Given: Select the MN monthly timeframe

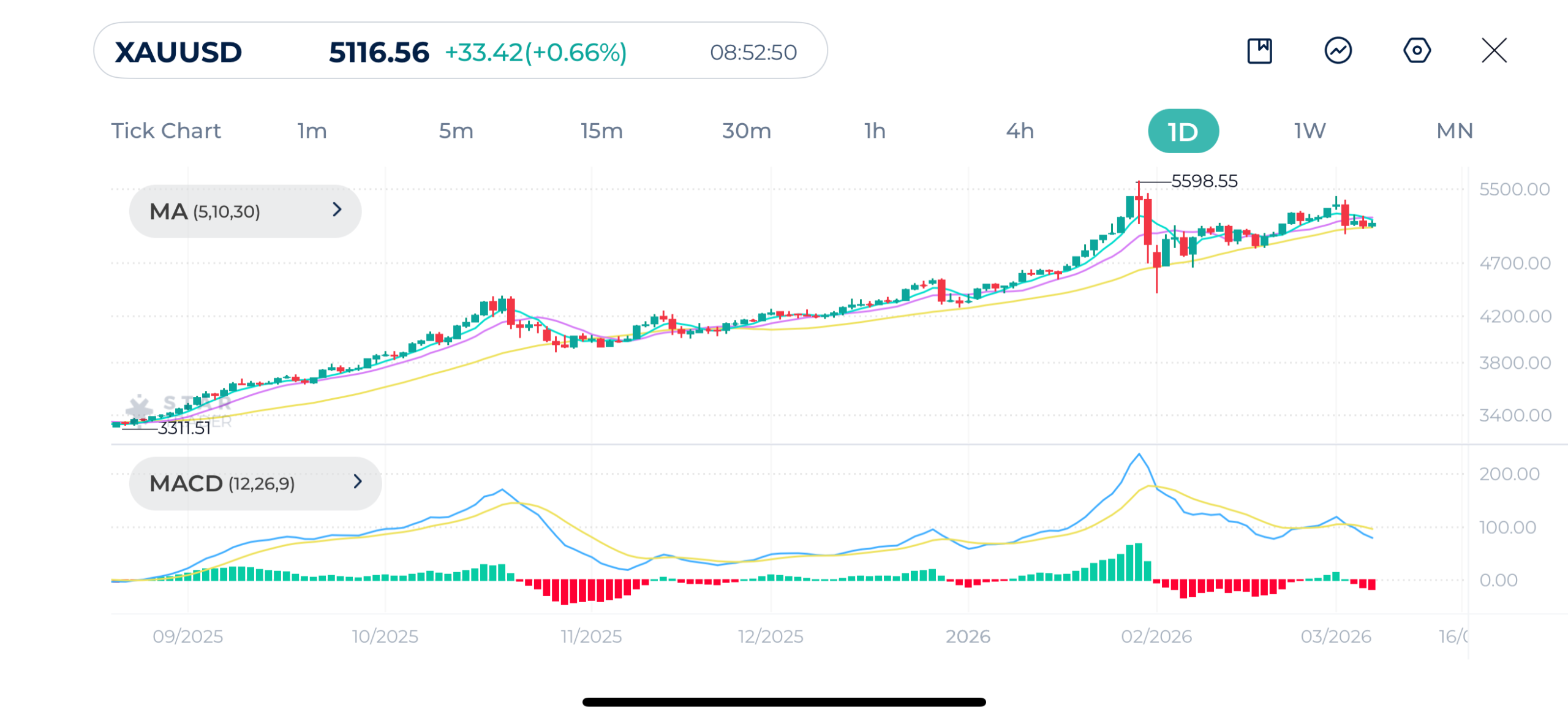Looking at the screenshot, I should 1454,131.
